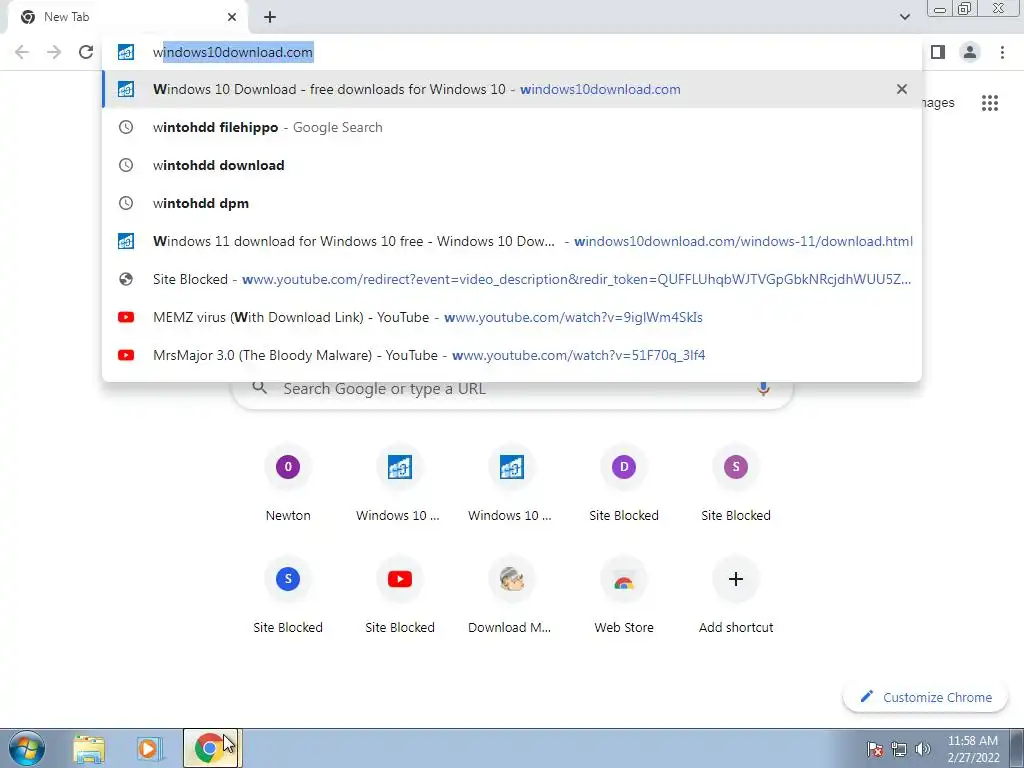1024x768 pixels.
Task: Open the Newton shortcut
Action: click(288, 484)
